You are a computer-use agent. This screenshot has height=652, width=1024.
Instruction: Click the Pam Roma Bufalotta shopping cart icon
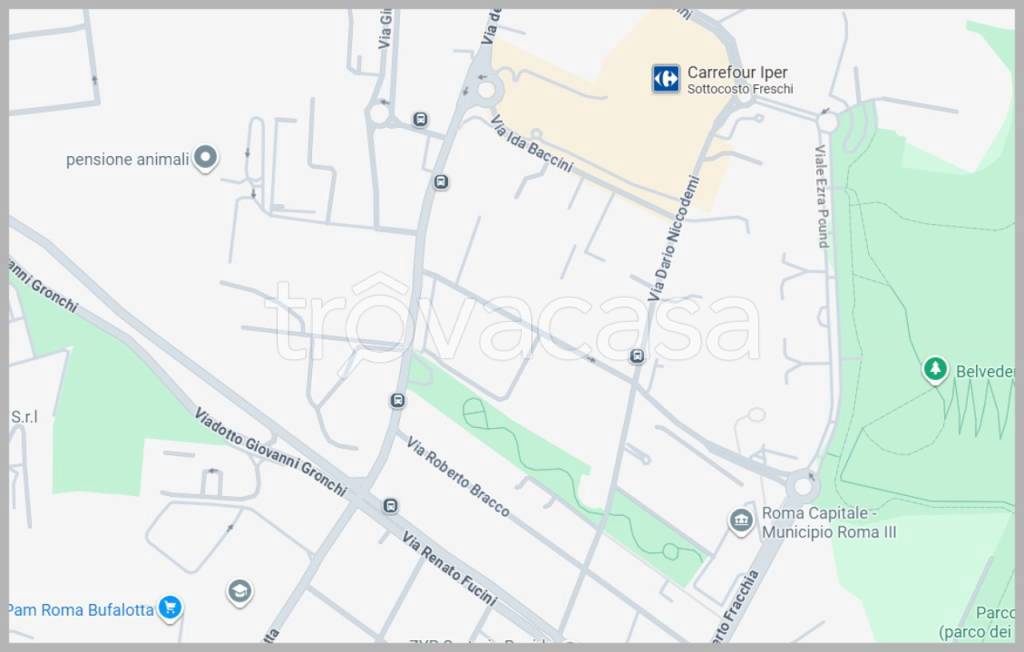(x=170, y=609)
